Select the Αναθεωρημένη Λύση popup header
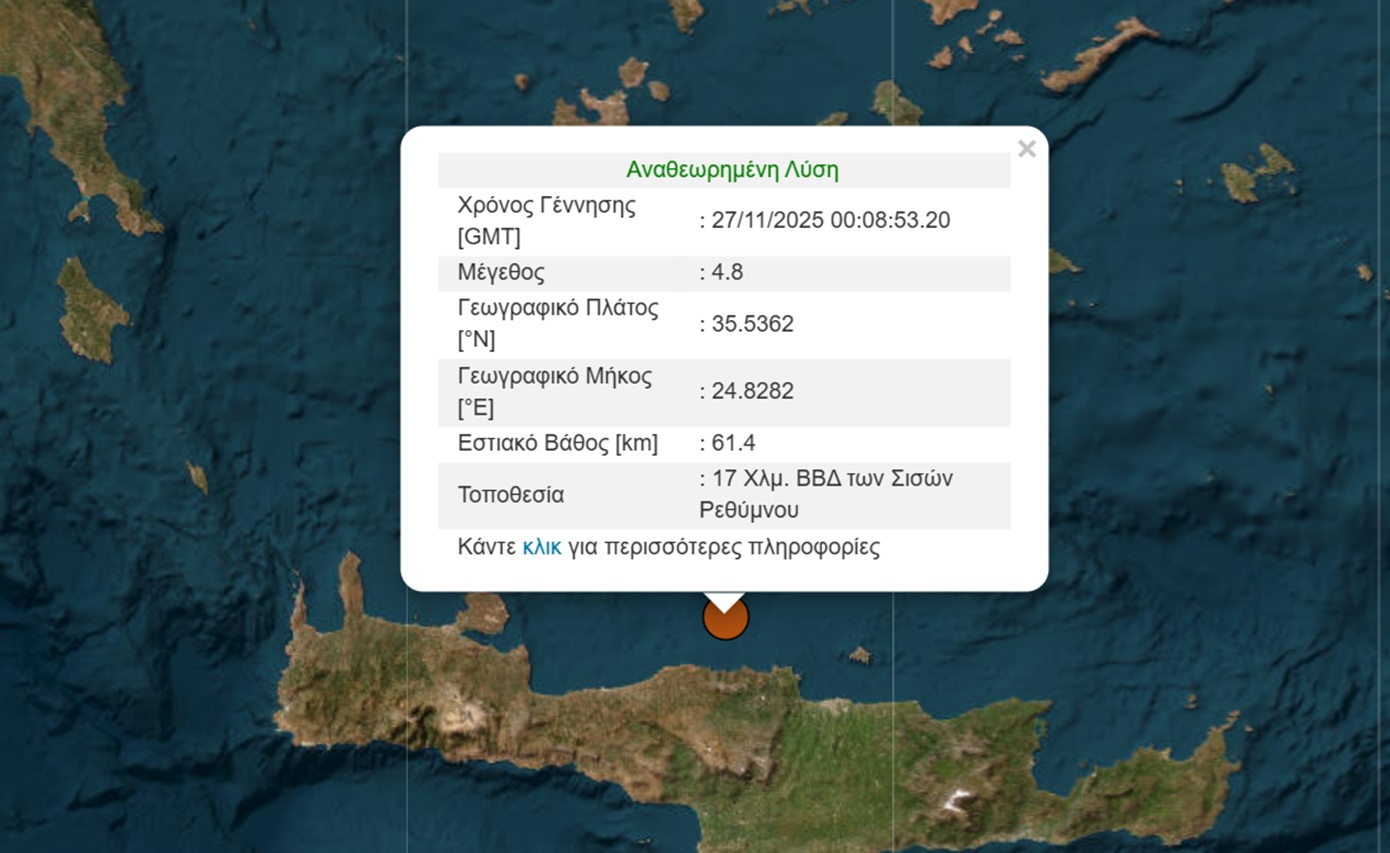This screenshot has width=1390, height=853. (723, 169)
